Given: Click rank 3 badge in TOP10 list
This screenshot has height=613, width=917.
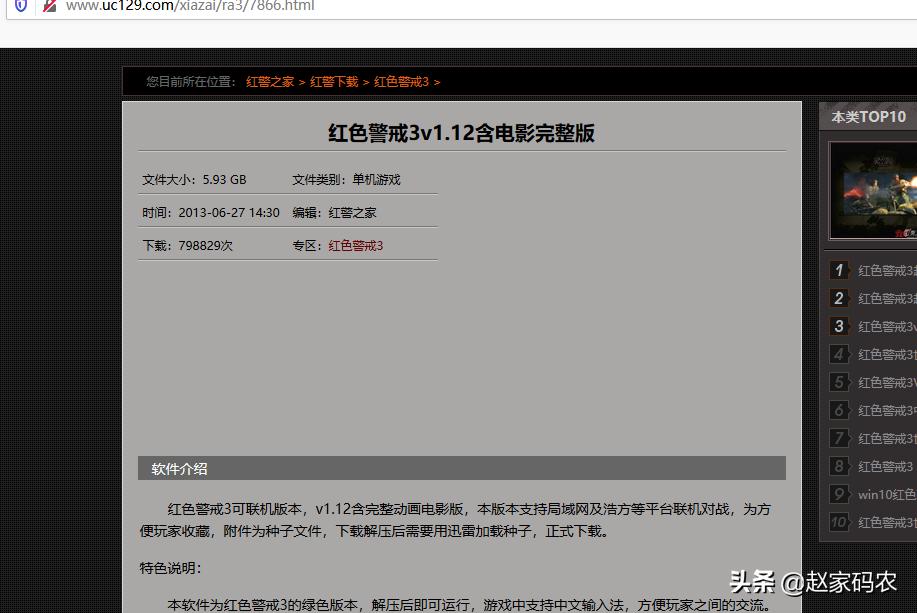Looking at the screenshot, I should [x=839, y=326].
